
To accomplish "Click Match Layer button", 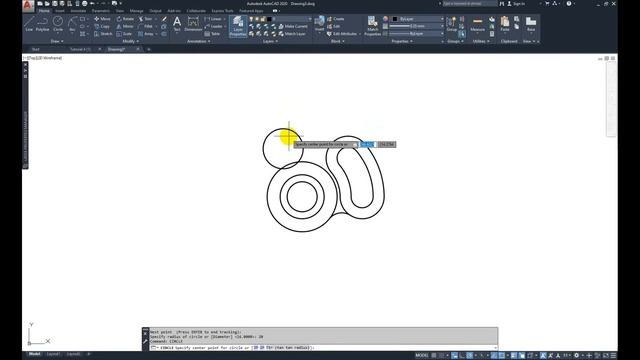I will [292, 34].
